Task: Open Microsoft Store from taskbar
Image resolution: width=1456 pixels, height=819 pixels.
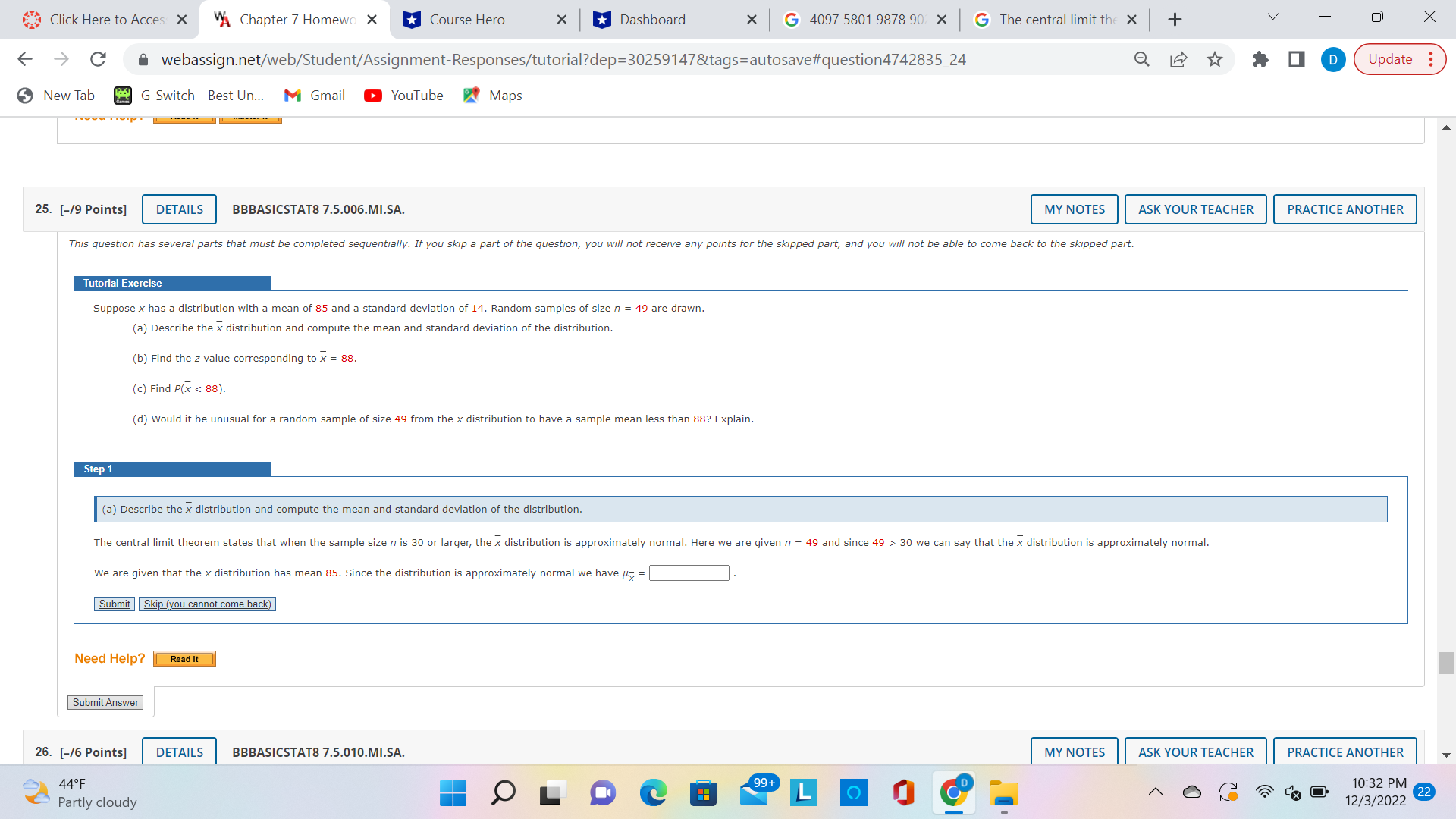Action: pos(703,793)
